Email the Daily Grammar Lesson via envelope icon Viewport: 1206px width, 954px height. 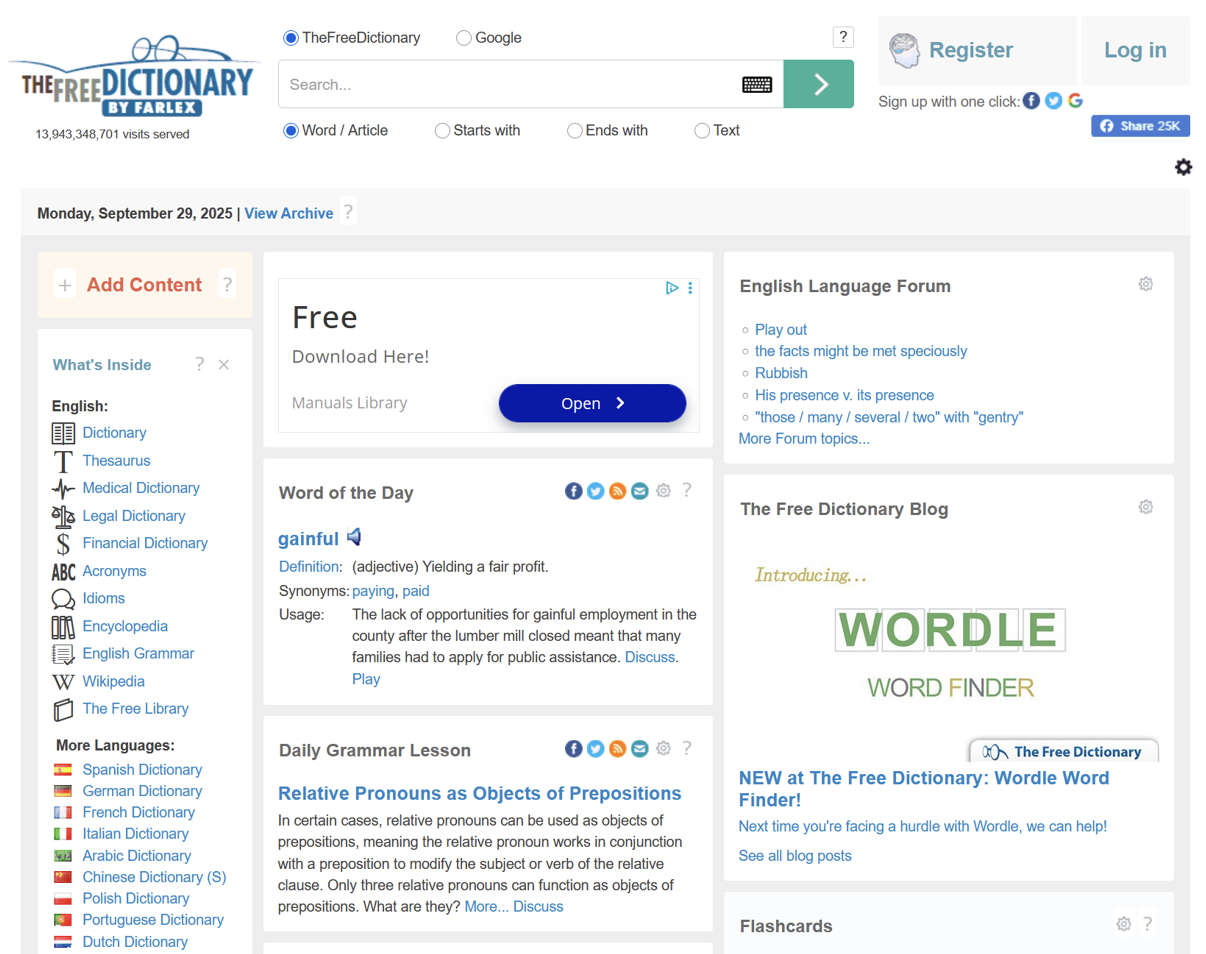coord(640,749)
